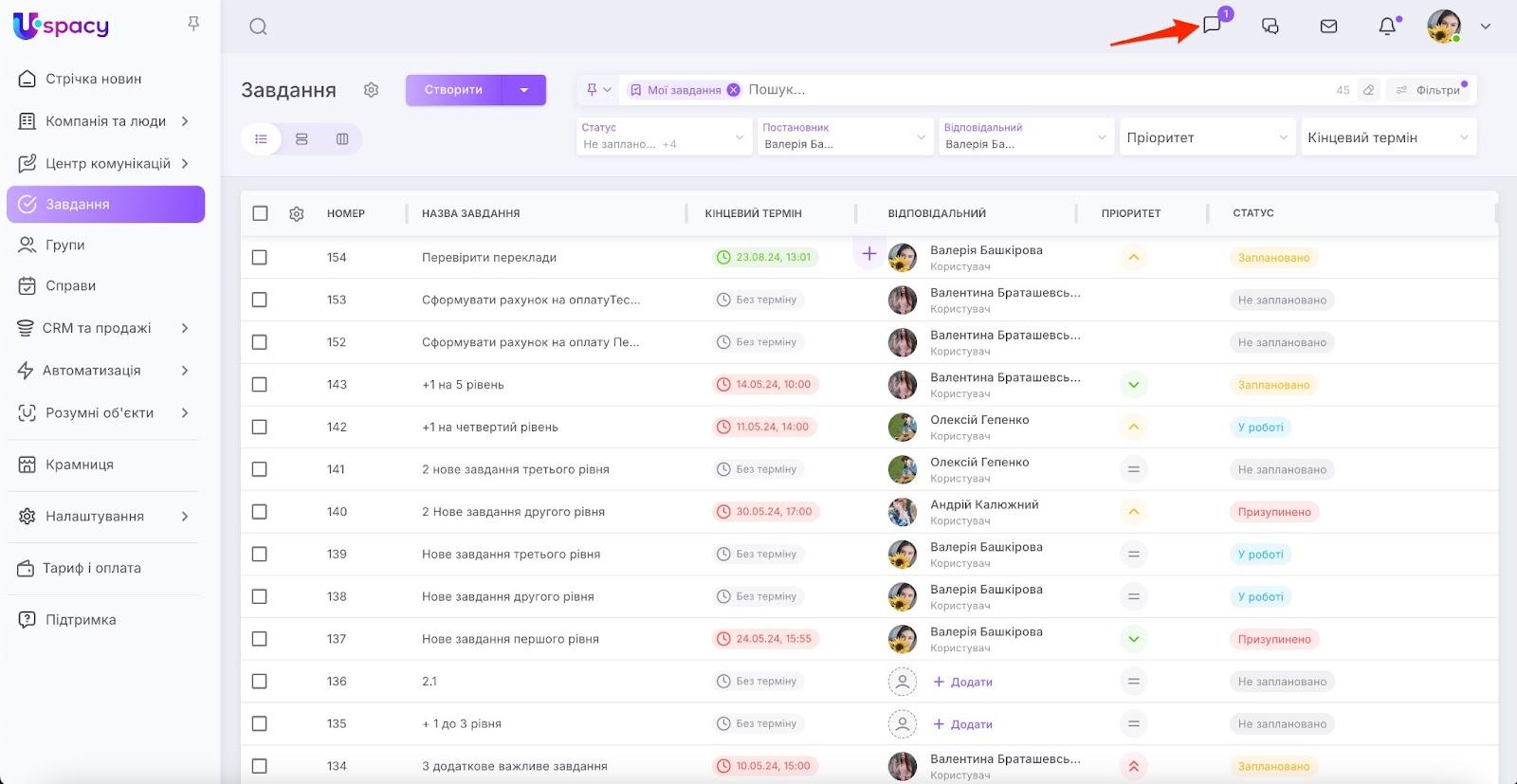
Task: Select checkbox for task 143
Action: (x=260, y=385)
